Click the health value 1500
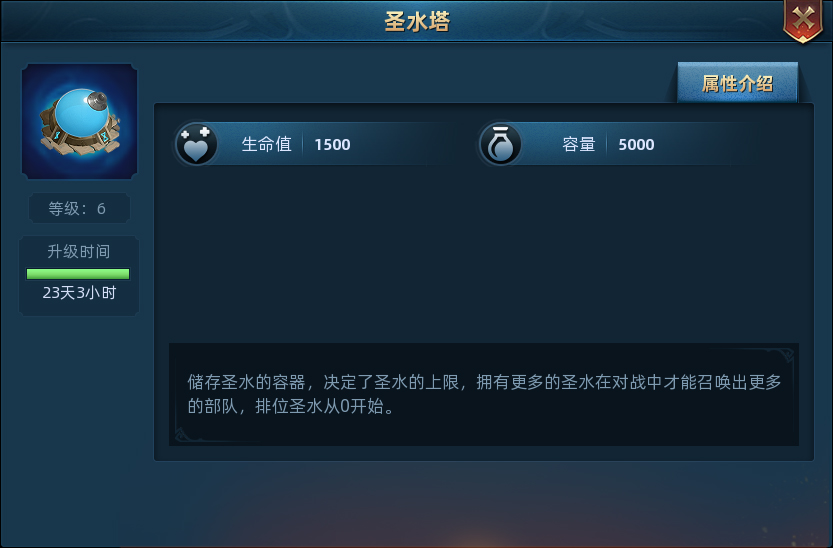 pos(332,144)
